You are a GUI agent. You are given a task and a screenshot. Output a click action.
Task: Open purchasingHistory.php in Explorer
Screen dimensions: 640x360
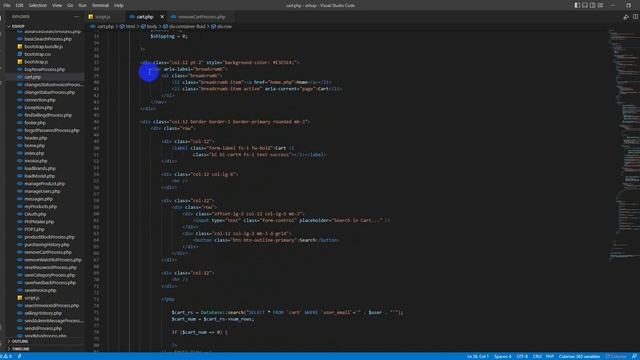click(x=47, y=244)
